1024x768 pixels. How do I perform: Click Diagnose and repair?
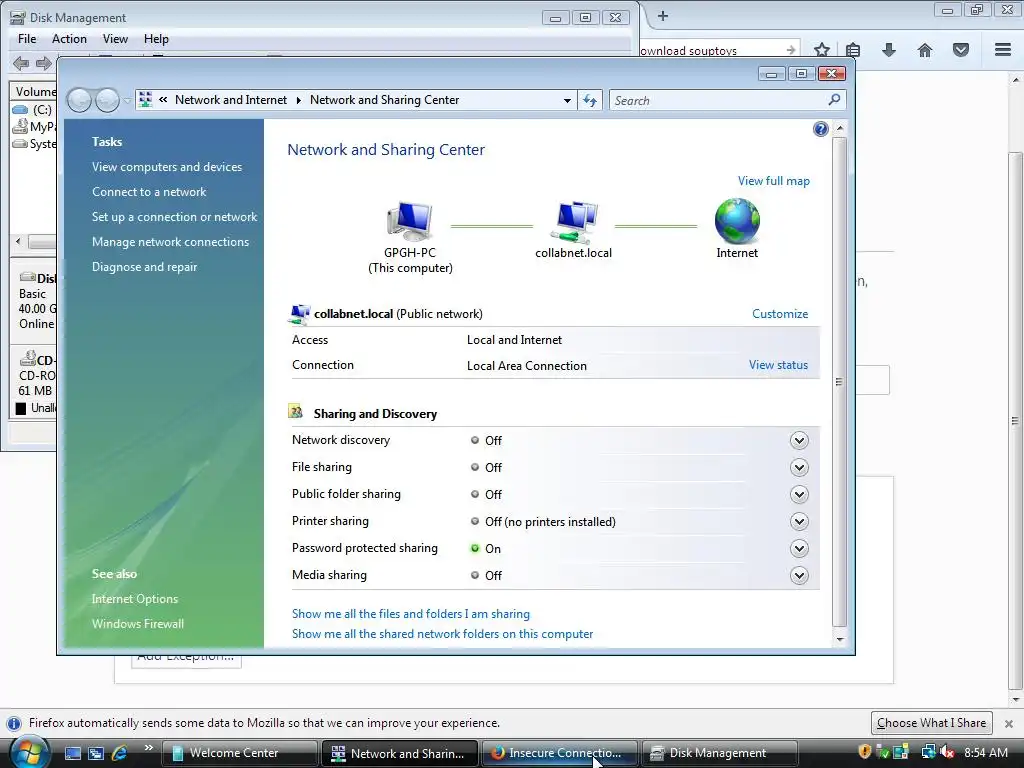144,266
